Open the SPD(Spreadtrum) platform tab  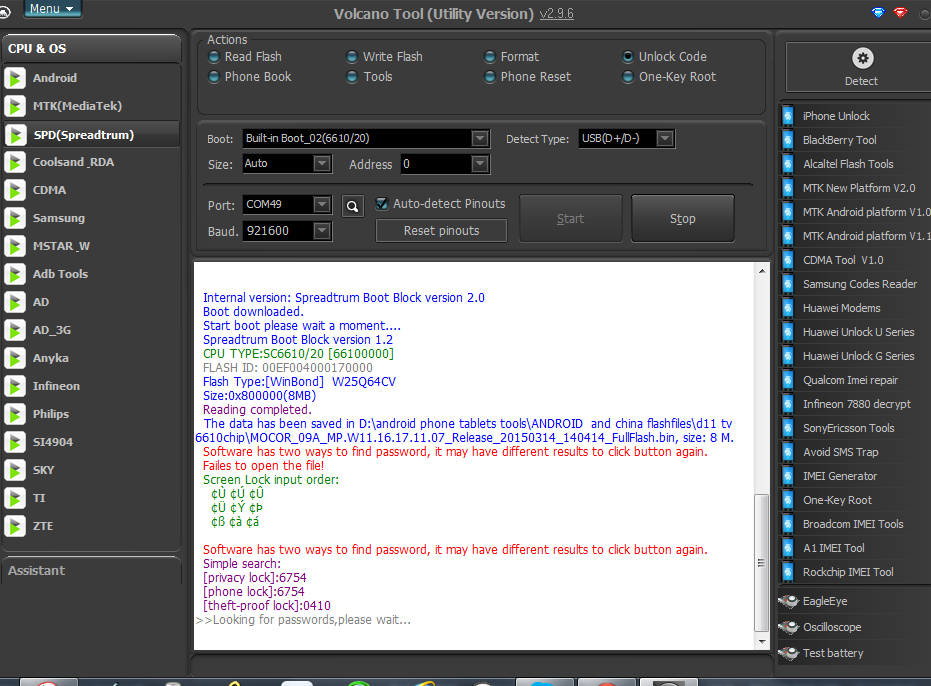[x=91, y=135]
